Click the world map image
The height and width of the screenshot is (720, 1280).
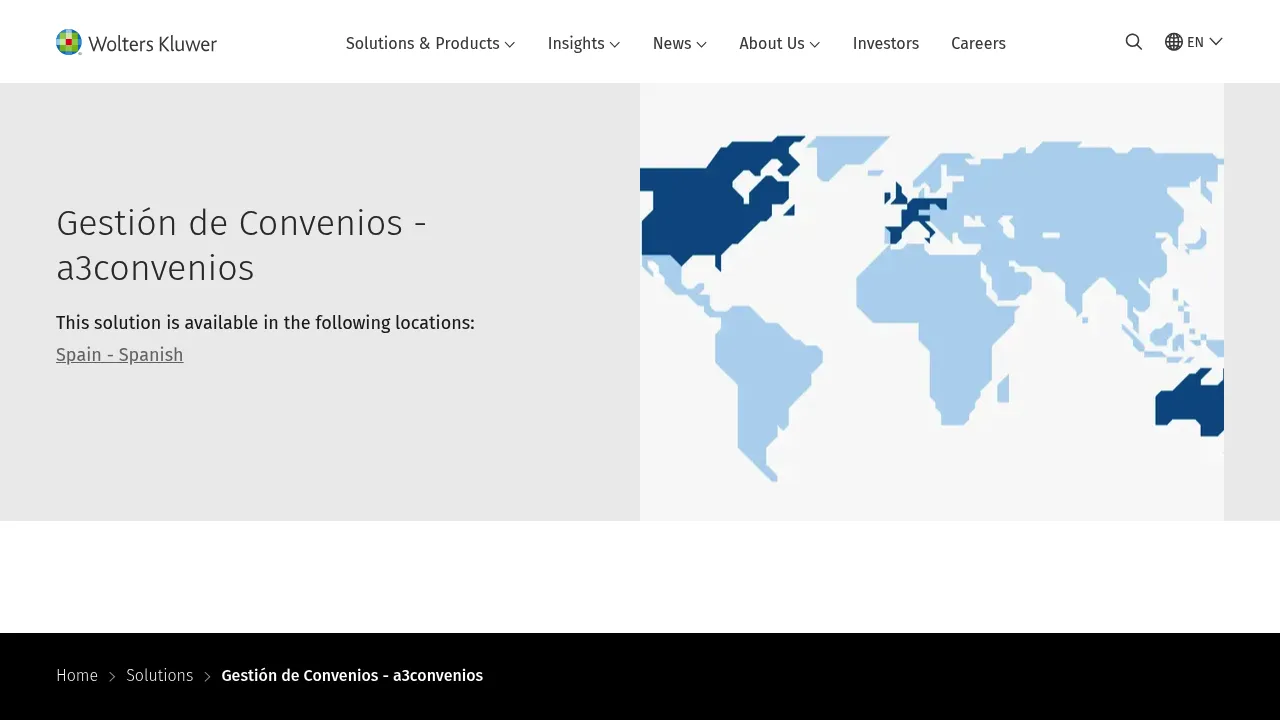click(x=932, y=302)
